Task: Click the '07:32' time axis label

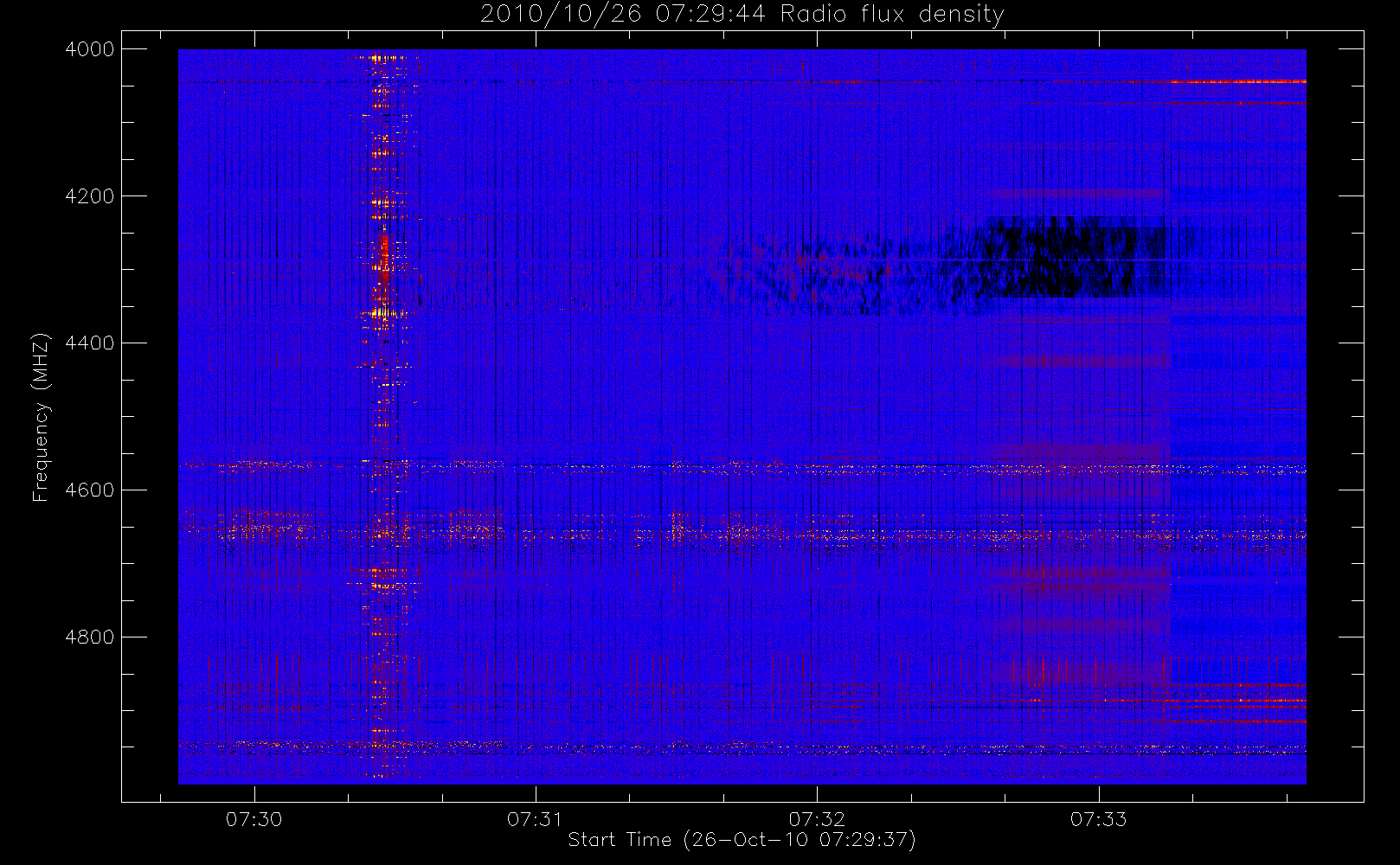Action: tap(817, 819)
